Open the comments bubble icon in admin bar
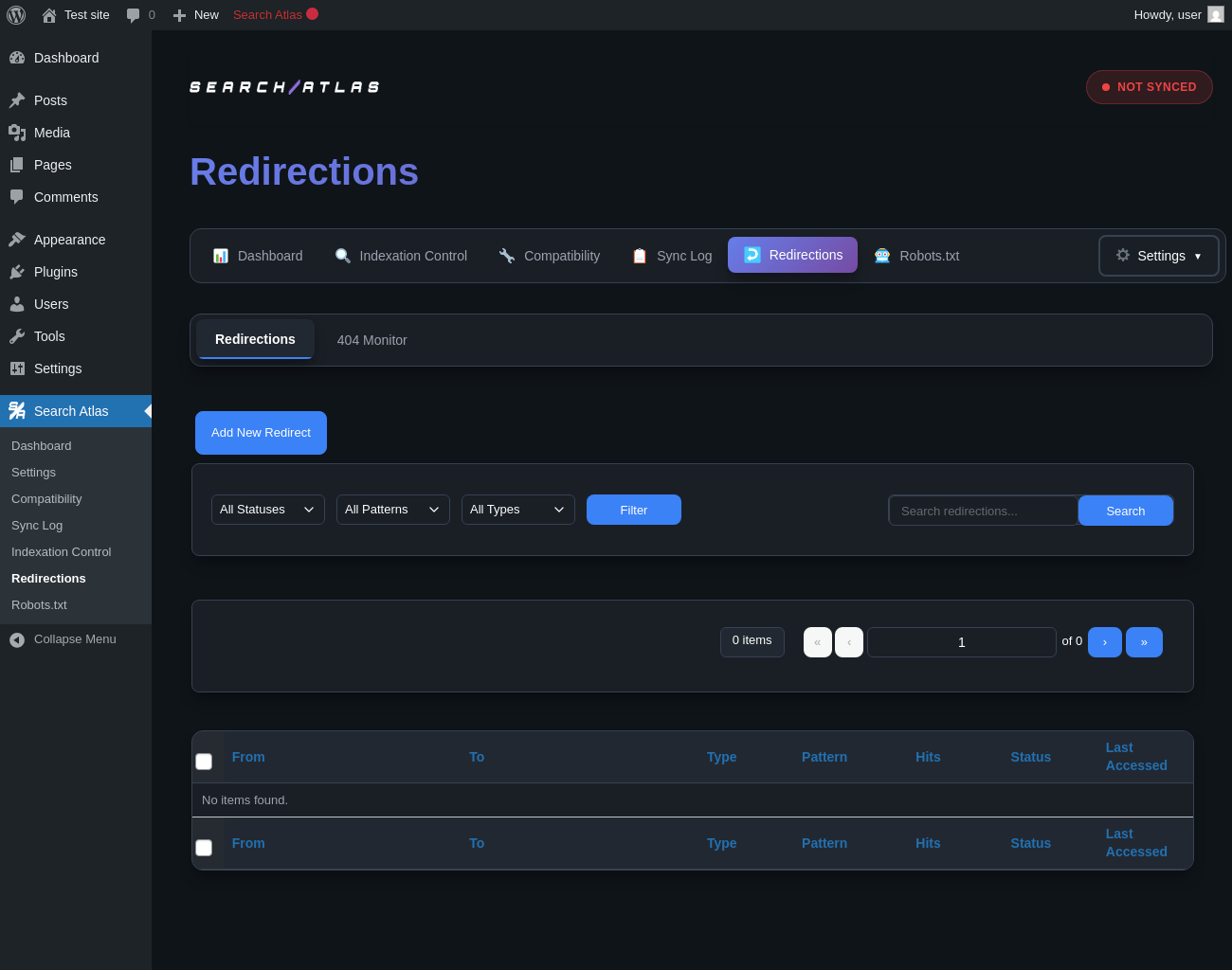Screen dimensions: 1232x970 [133, 15]
